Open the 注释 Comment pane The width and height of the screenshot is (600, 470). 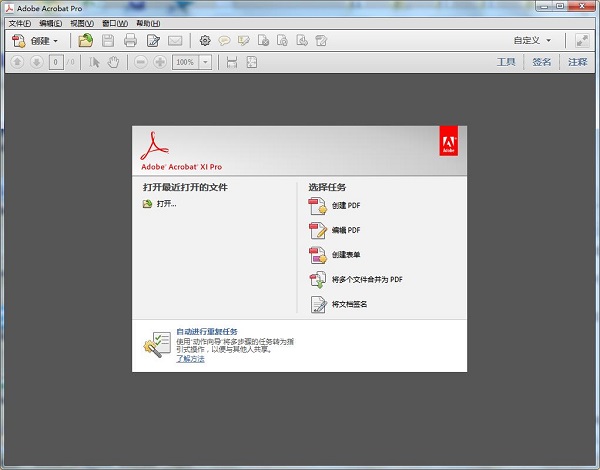[577, 62]
